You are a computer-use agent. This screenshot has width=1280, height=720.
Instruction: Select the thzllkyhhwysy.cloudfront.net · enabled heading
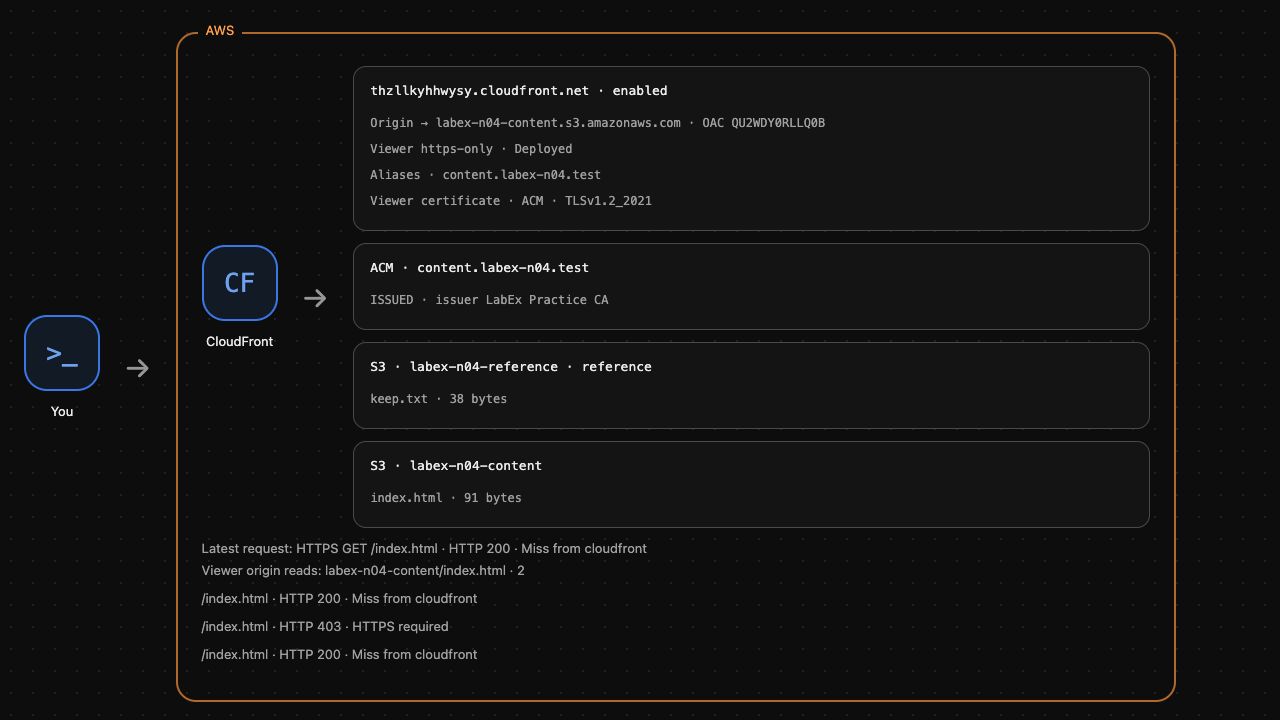point(519,91)
